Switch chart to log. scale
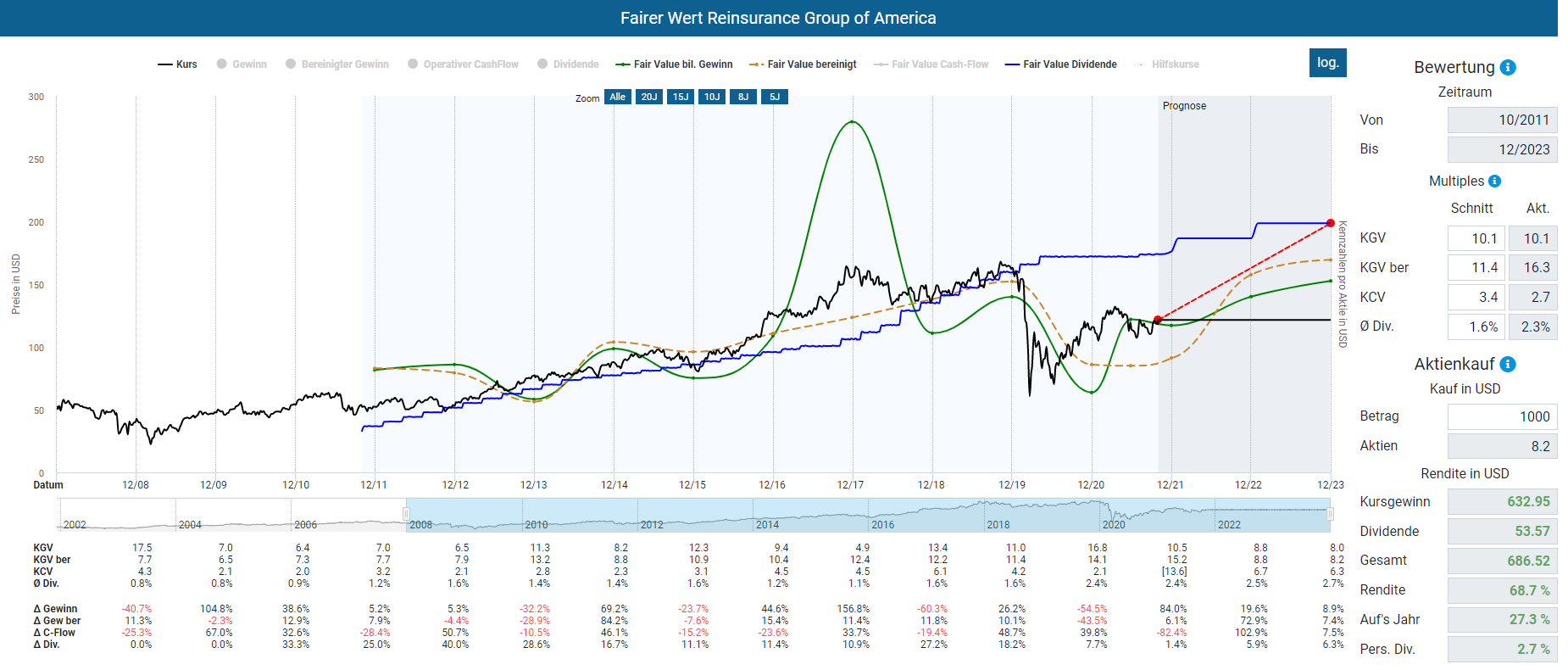Screen dimensions: 1568x670 [1327, 63]
